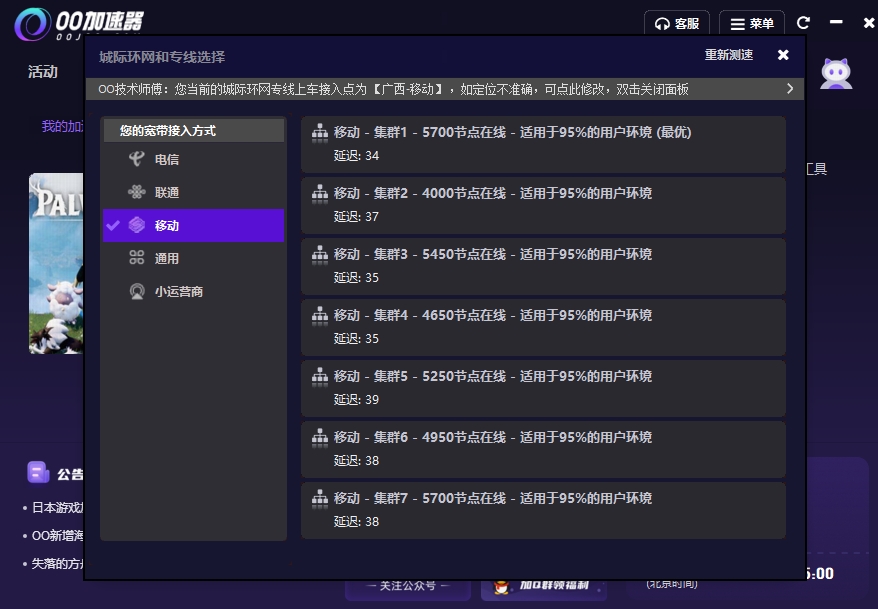Select 小运营商 broadband access type

194,292
